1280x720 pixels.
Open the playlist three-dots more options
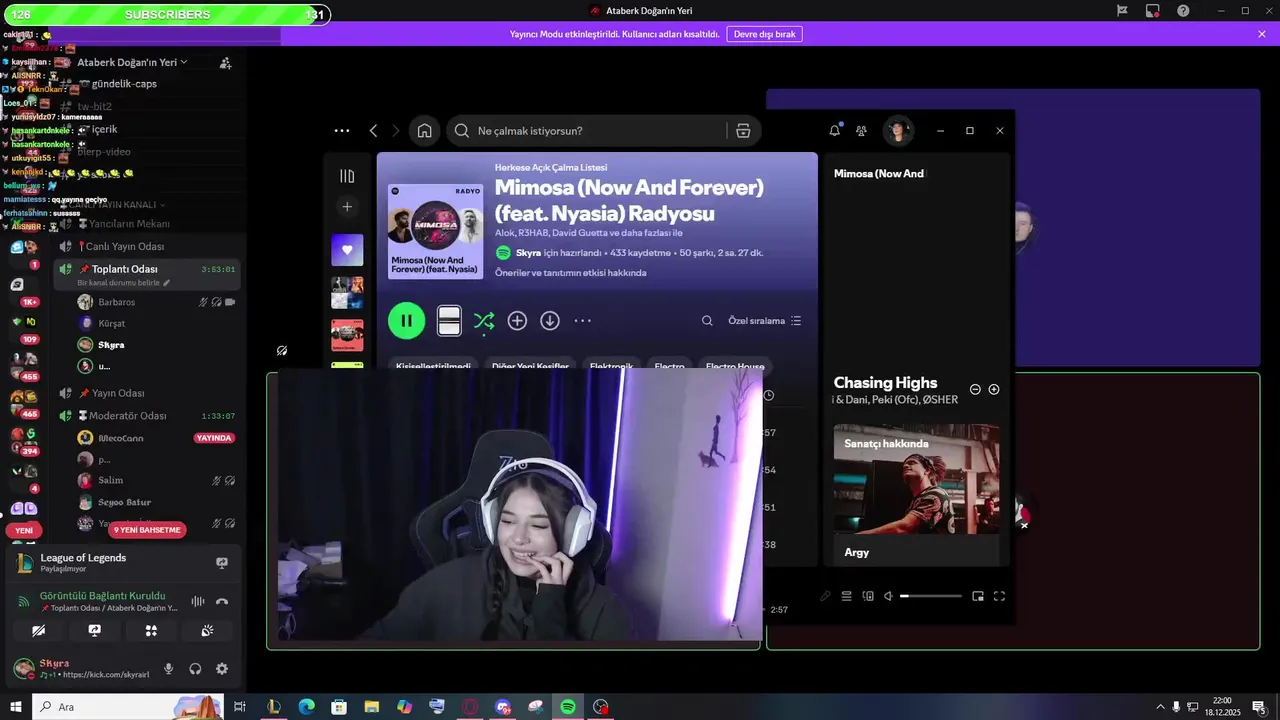coord(583,321)
